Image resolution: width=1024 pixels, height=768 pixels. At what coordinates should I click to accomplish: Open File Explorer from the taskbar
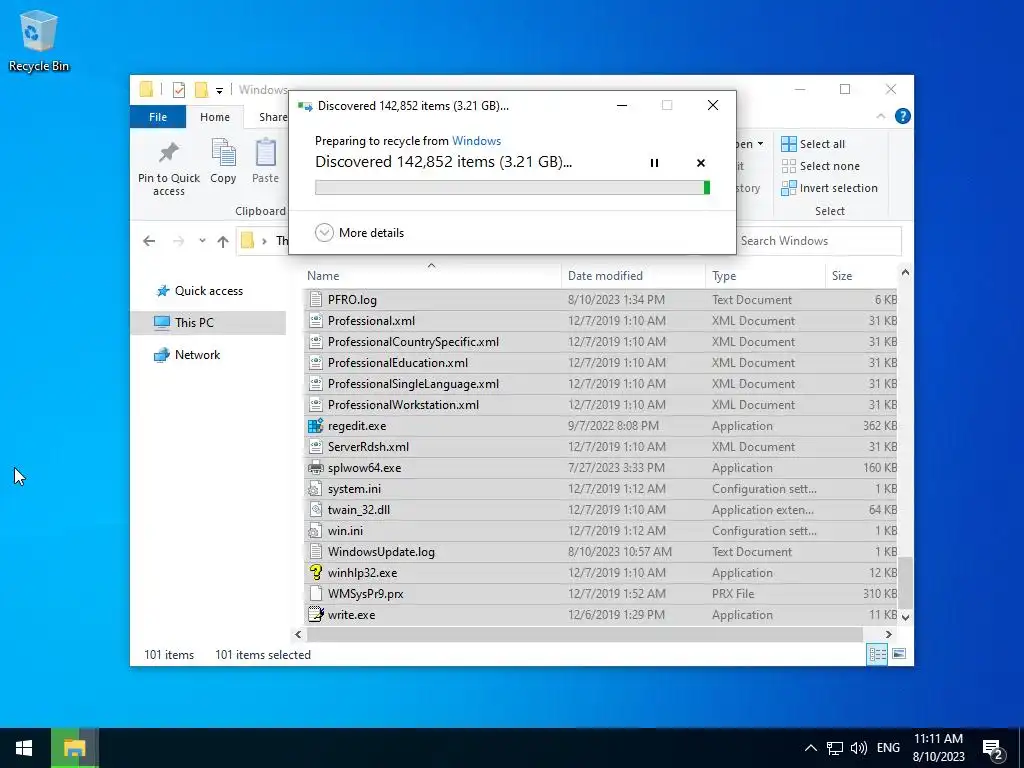click(x=74, y=748)
